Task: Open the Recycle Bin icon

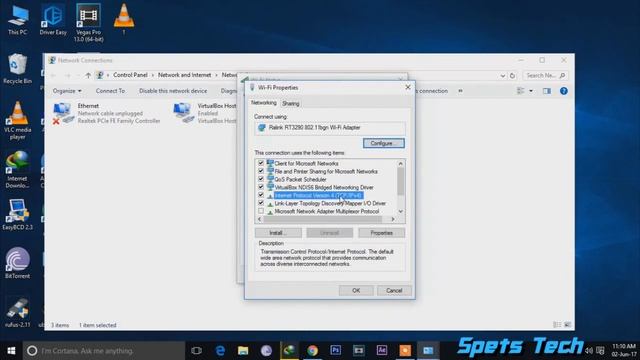Action: [x=17, y=69]
